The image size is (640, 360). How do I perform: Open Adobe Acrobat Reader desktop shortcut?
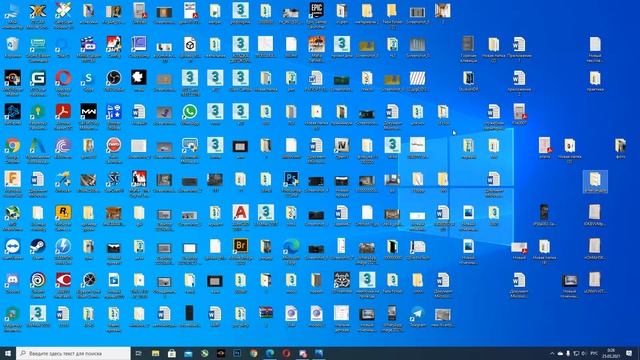(63, 111)
